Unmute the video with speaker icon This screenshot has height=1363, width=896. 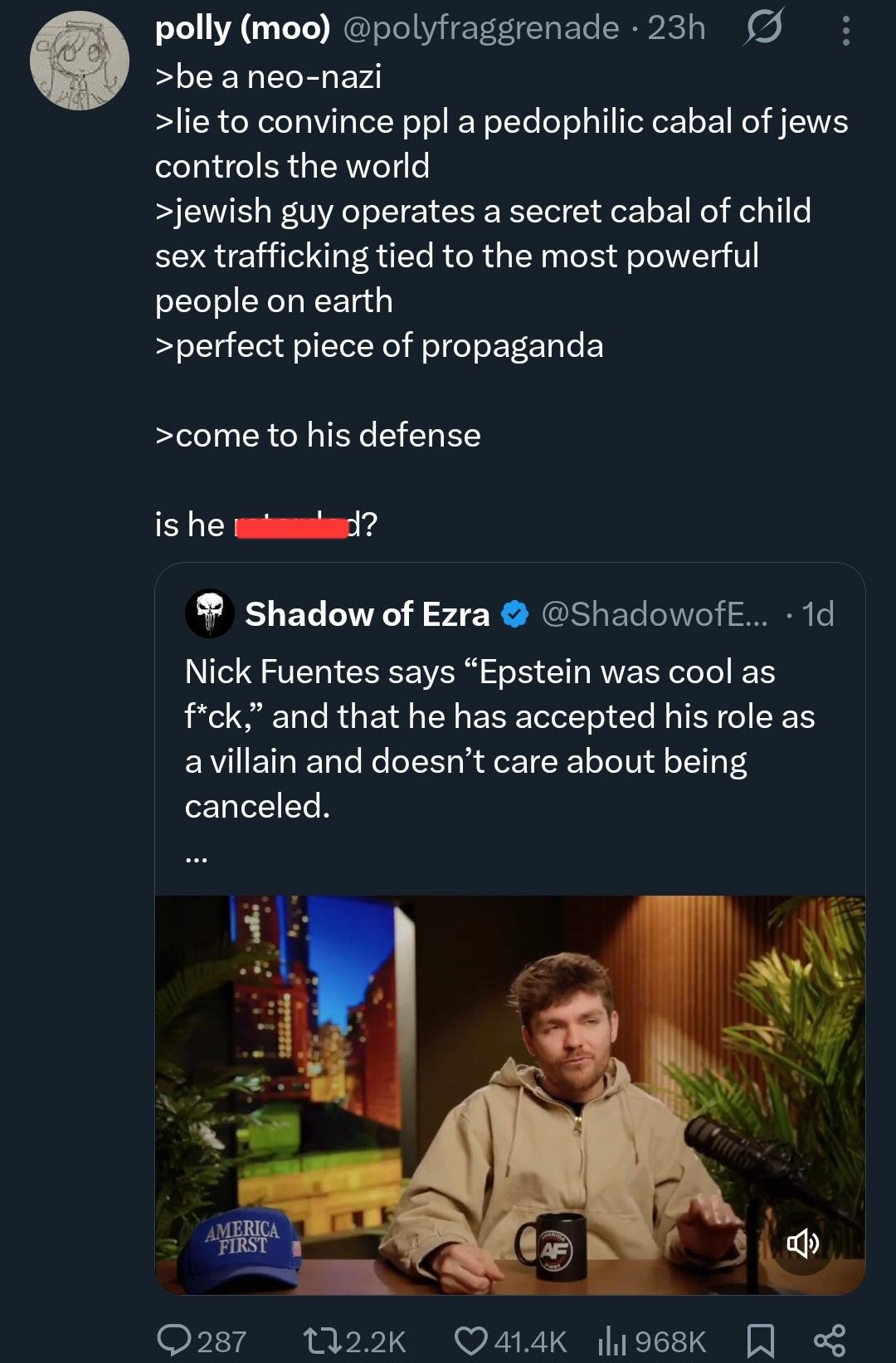tap(802, 1243)
